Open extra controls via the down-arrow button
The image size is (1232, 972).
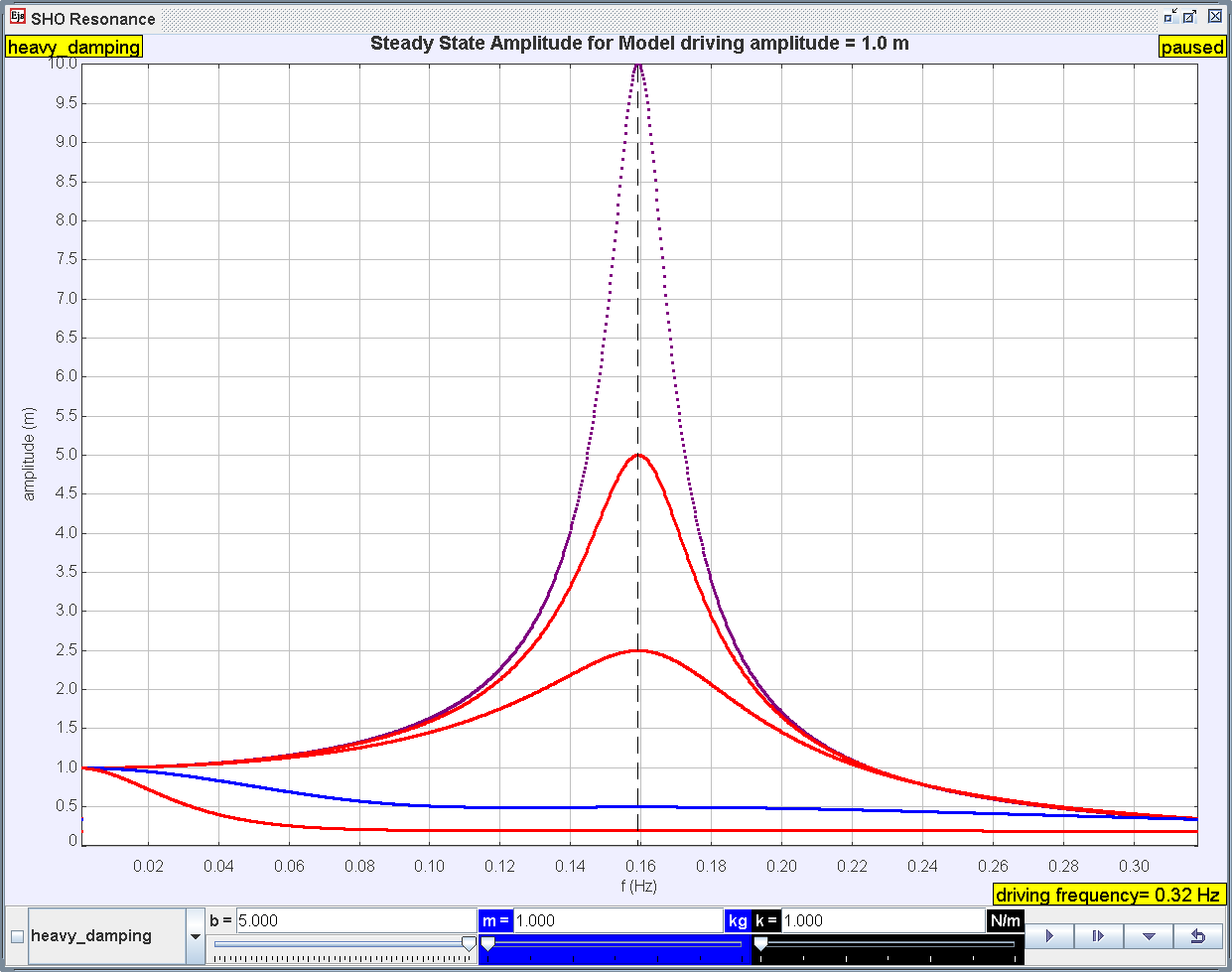[x=1149, y=935]
